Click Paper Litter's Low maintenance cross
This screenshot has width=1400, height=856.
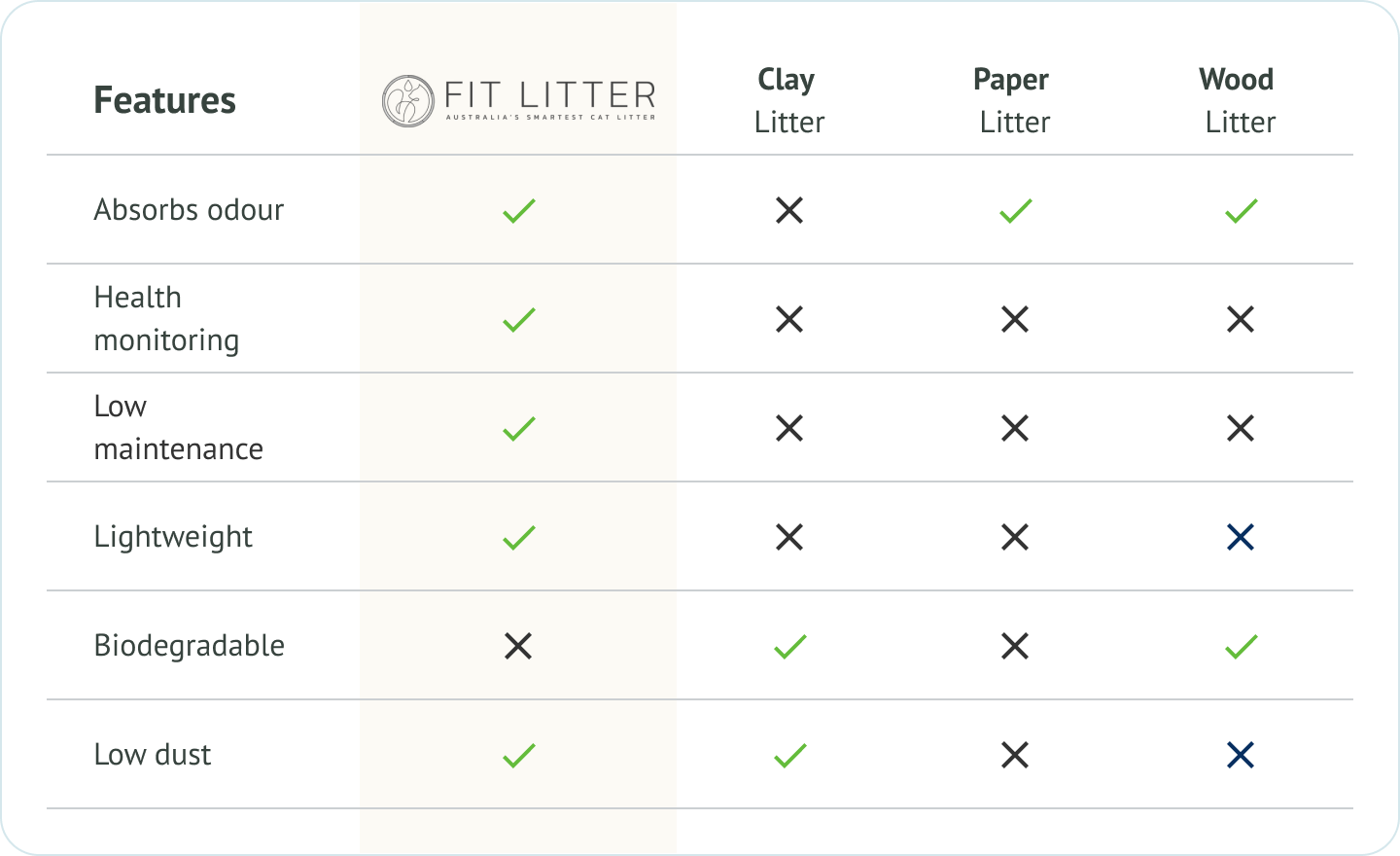point(1015,428)
